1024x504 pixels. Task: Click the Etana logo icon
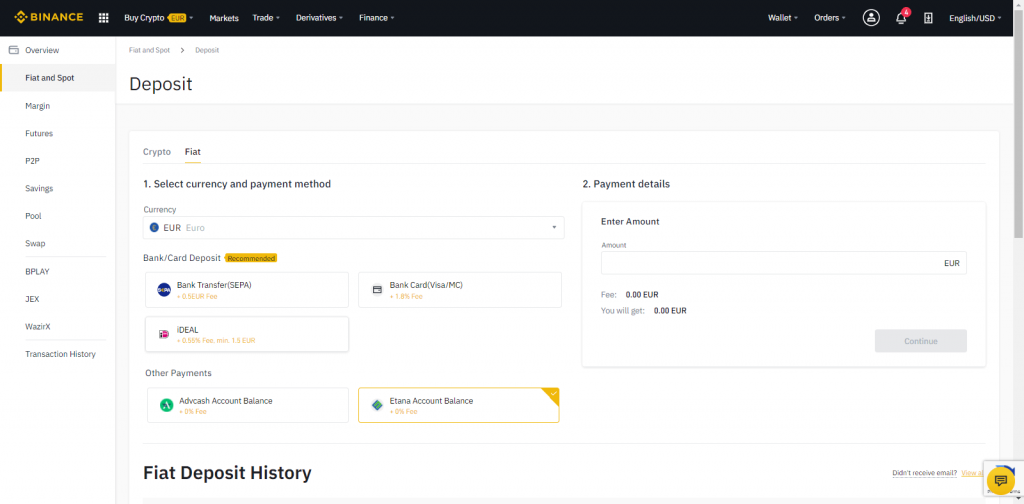(x=377, y=405)
